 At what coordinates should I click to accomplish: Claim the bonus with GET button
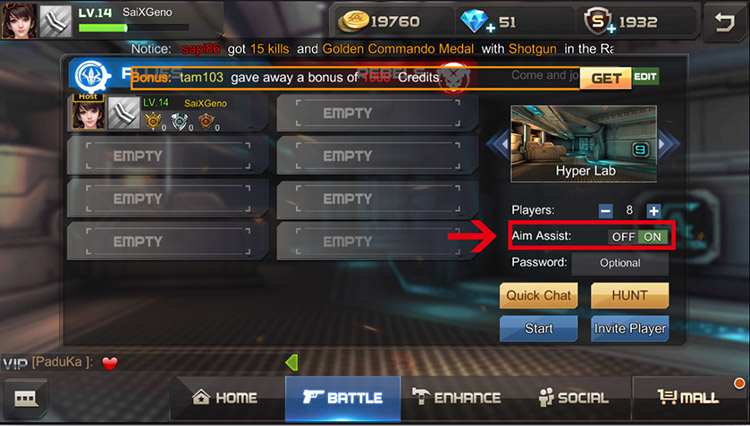[x=606, y=78]
